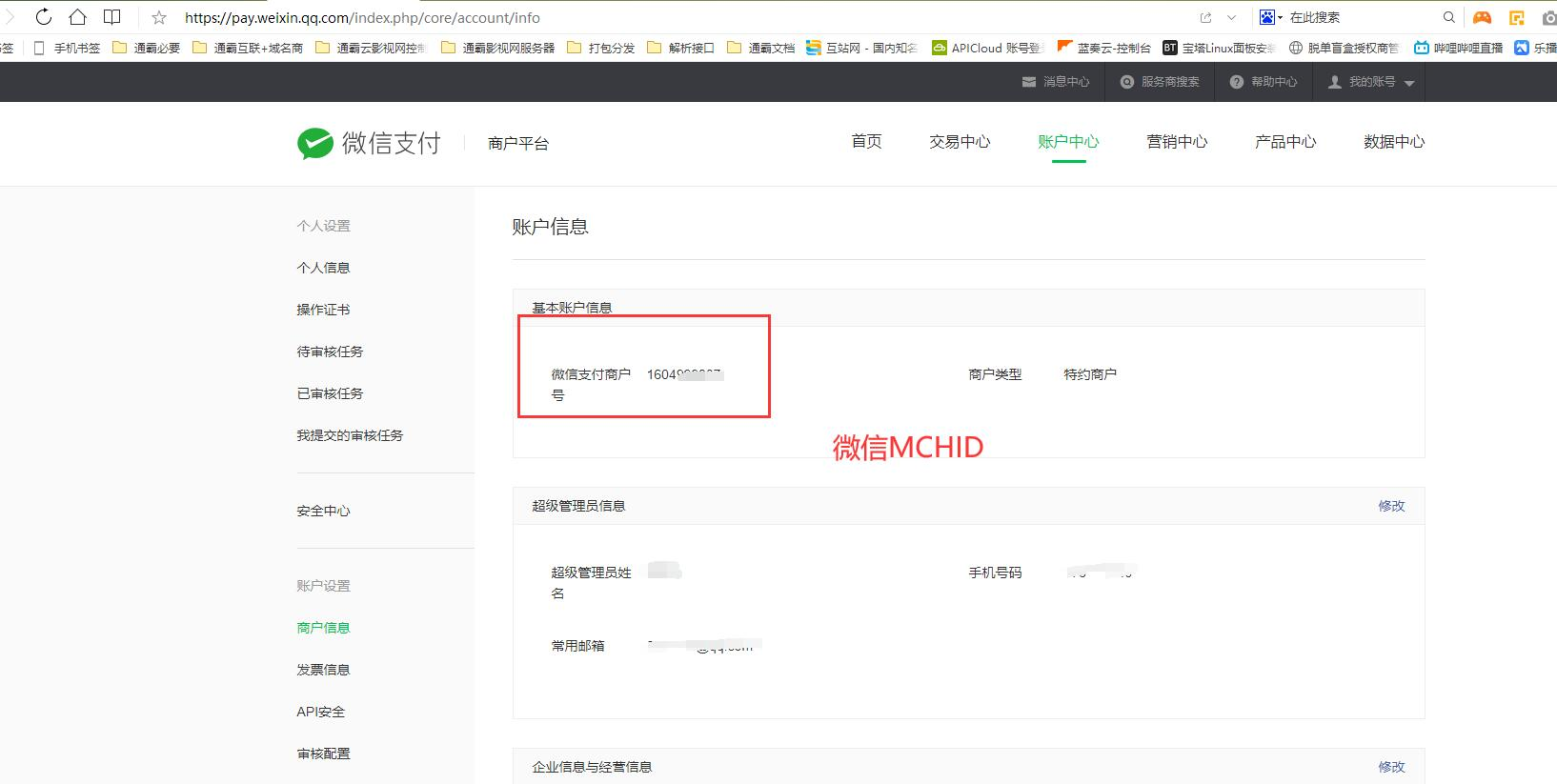Image resolution: width=1557 pixels, height=784 pixels.
Task: Reload the page with refresh icon
Action: coord(43,17)
